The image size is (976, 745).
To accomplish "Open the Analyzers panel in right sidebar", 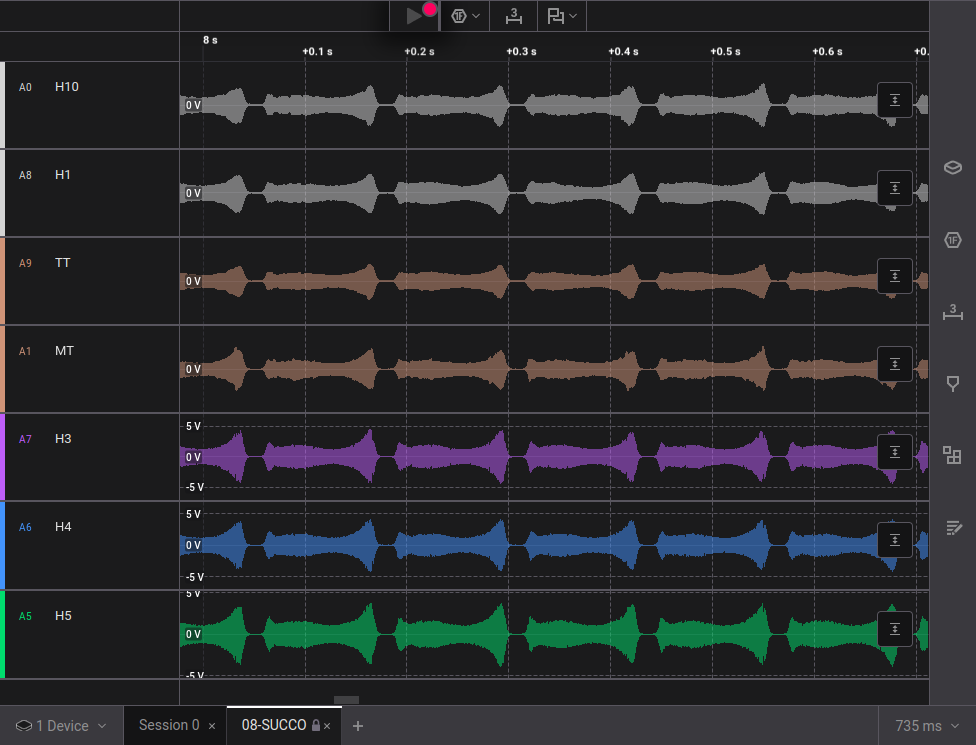I will (952, 240).
